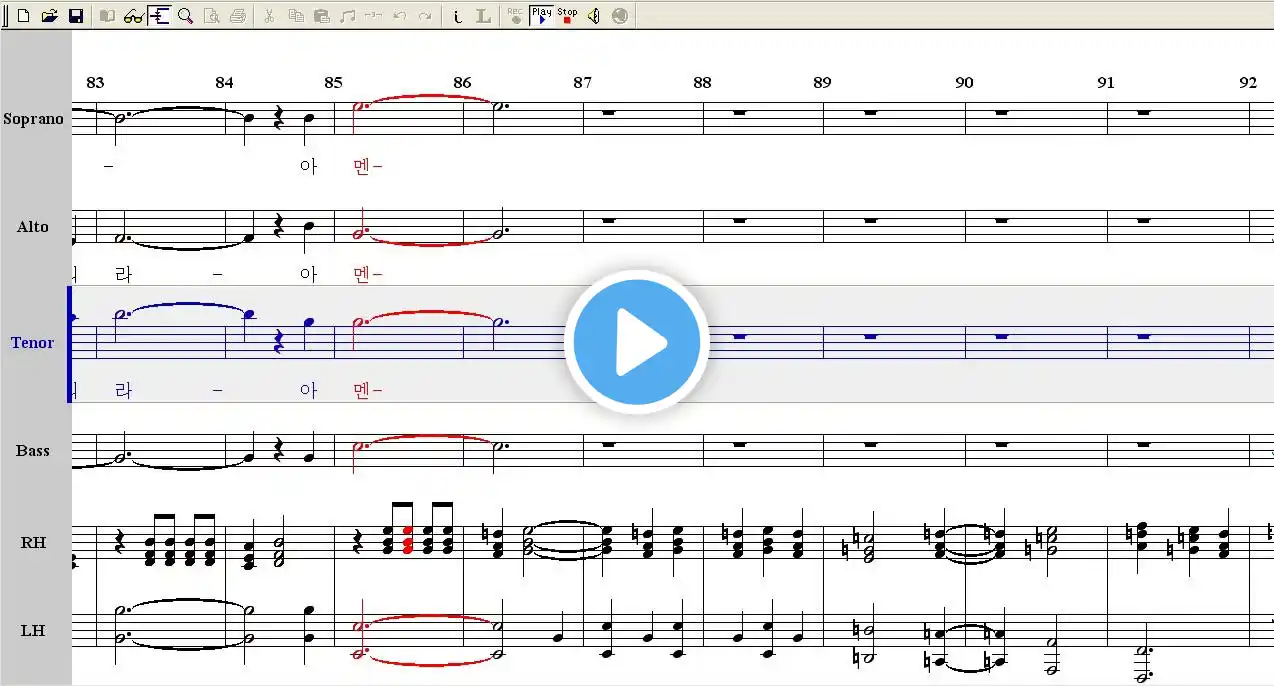
Task: Click the quarter rest in Soprano measure 84
Action: (280, 119)
